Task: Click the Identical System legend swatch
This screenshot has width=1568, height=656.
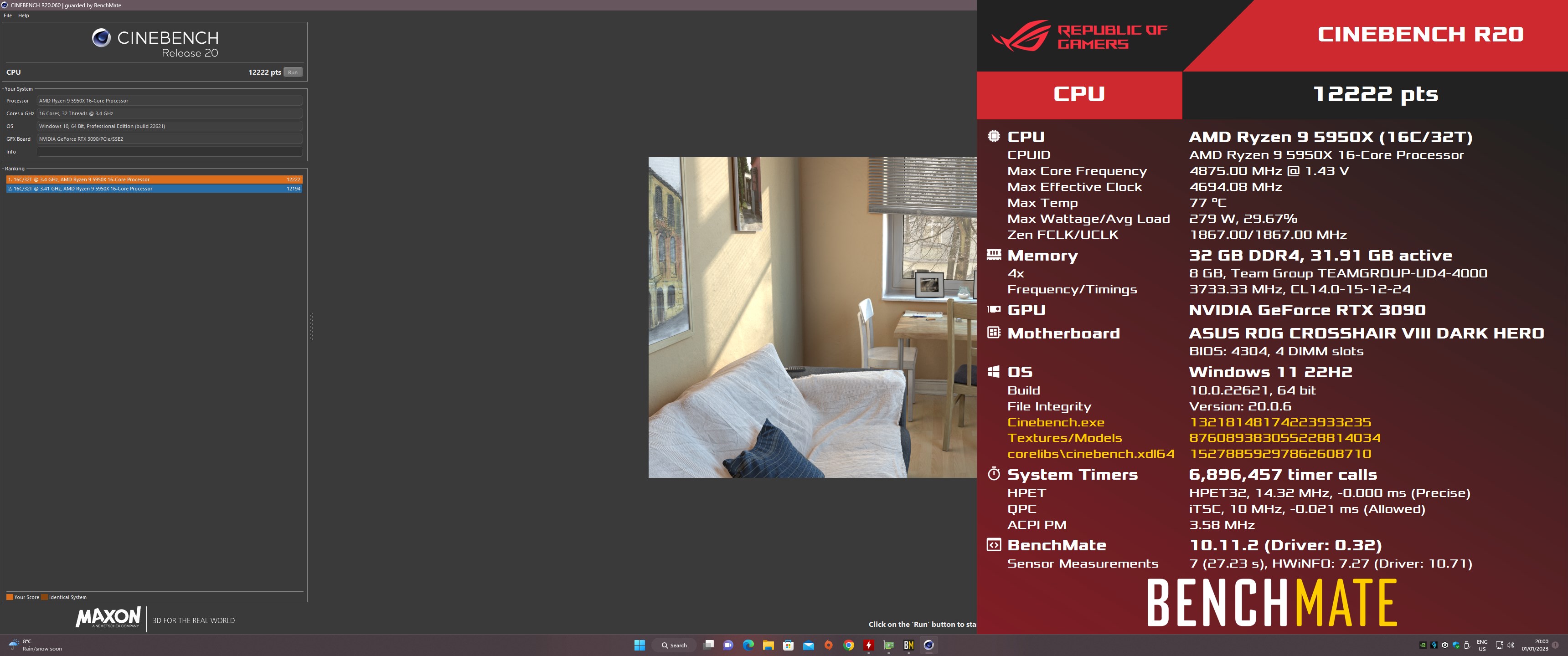Action: click(44, 597)
